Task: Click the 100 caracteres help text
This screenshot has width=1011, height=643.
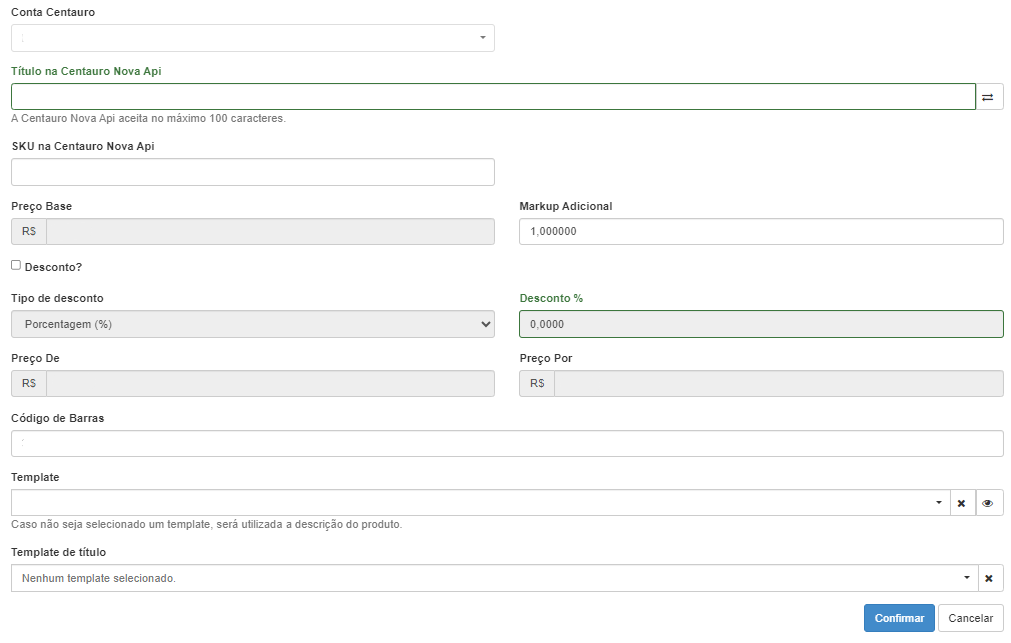Action: pos(148,119)
